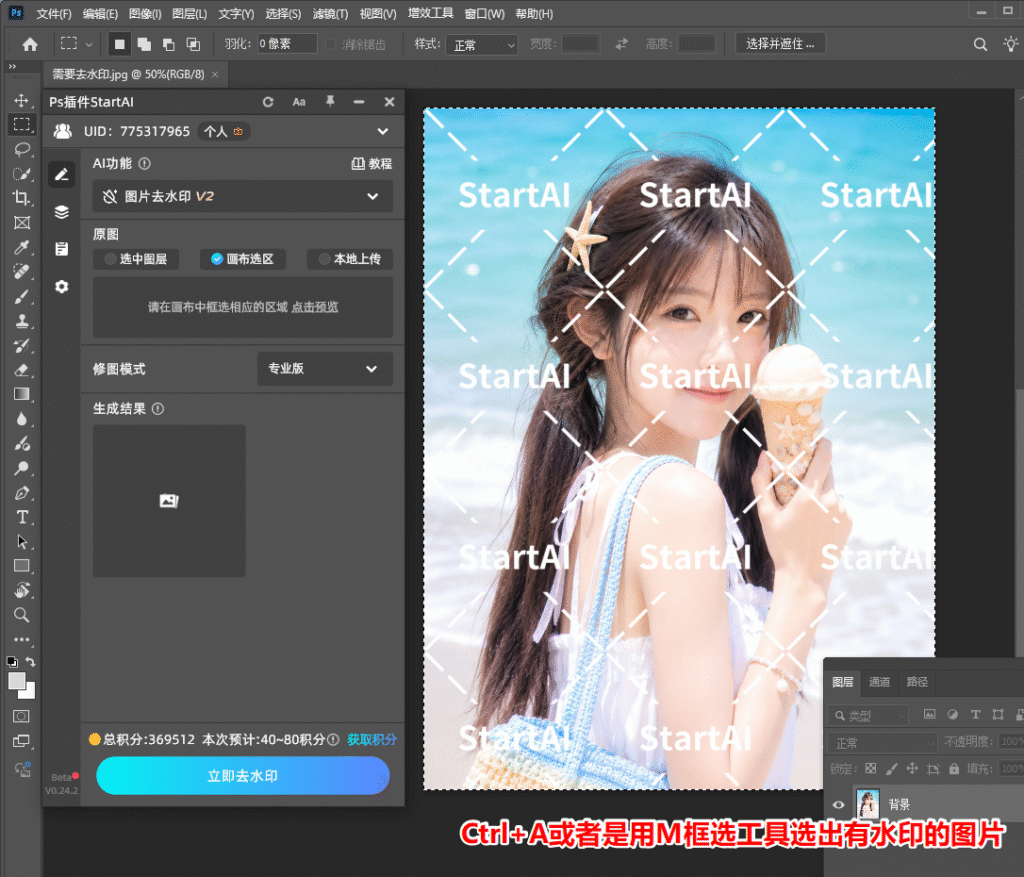The width and height of the screenshot is (1024, 877).
Task: Select the Clone Stamp tool
Action: pos(22,321)
